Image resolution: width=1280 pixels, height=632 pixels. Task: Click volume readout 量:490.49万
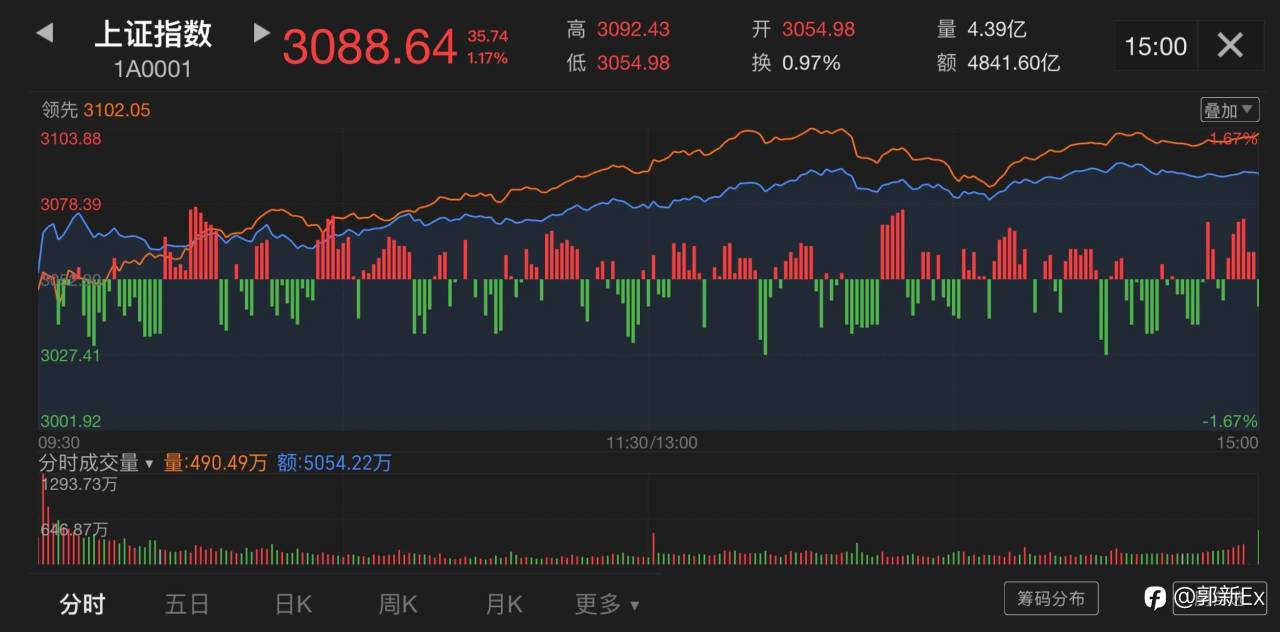point(215,463)
